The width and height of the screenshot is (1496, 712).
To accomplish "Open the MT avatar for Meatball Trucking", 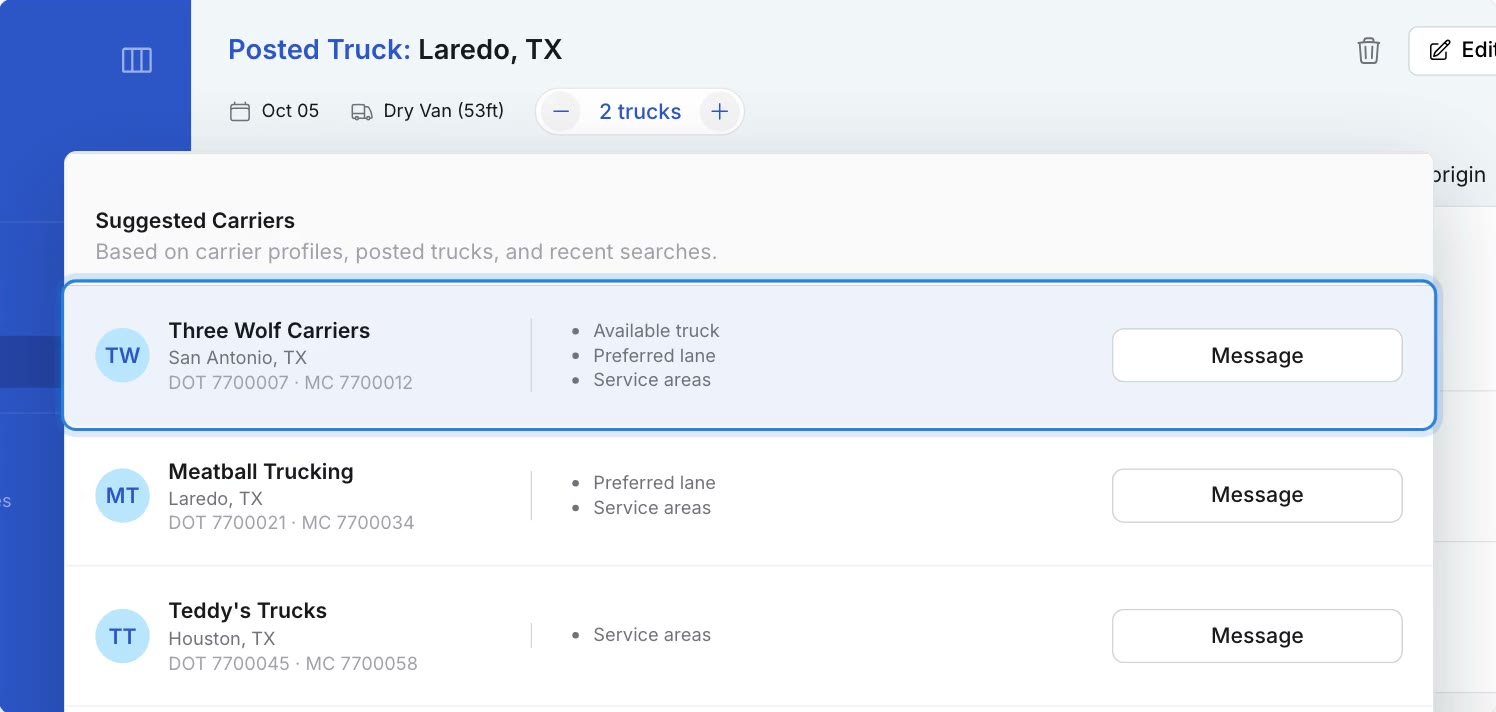I will point(122,495).
